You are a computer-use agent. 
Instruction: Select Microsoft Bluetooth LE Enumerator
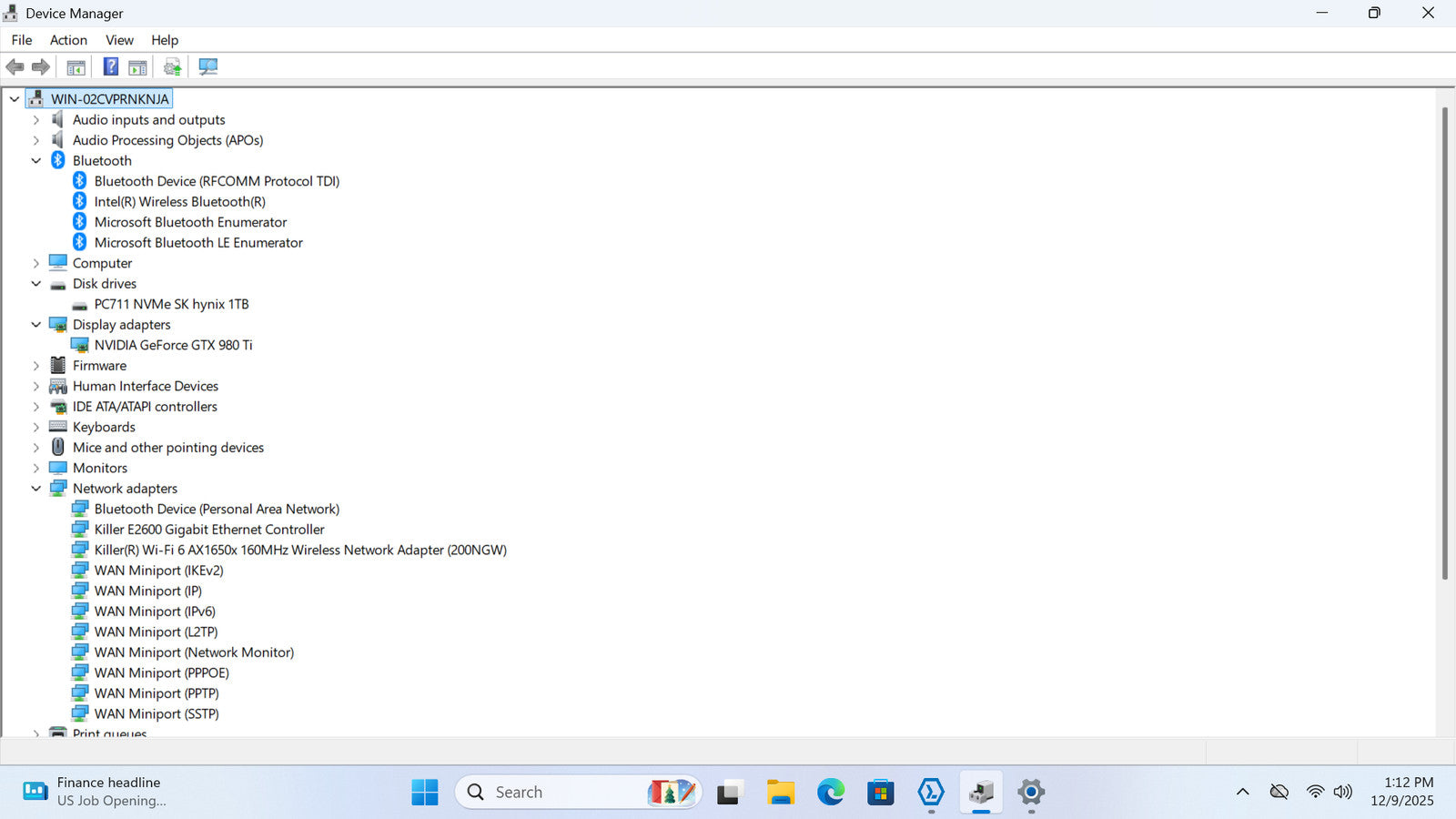pyautogui.click(x=198, y=243)
